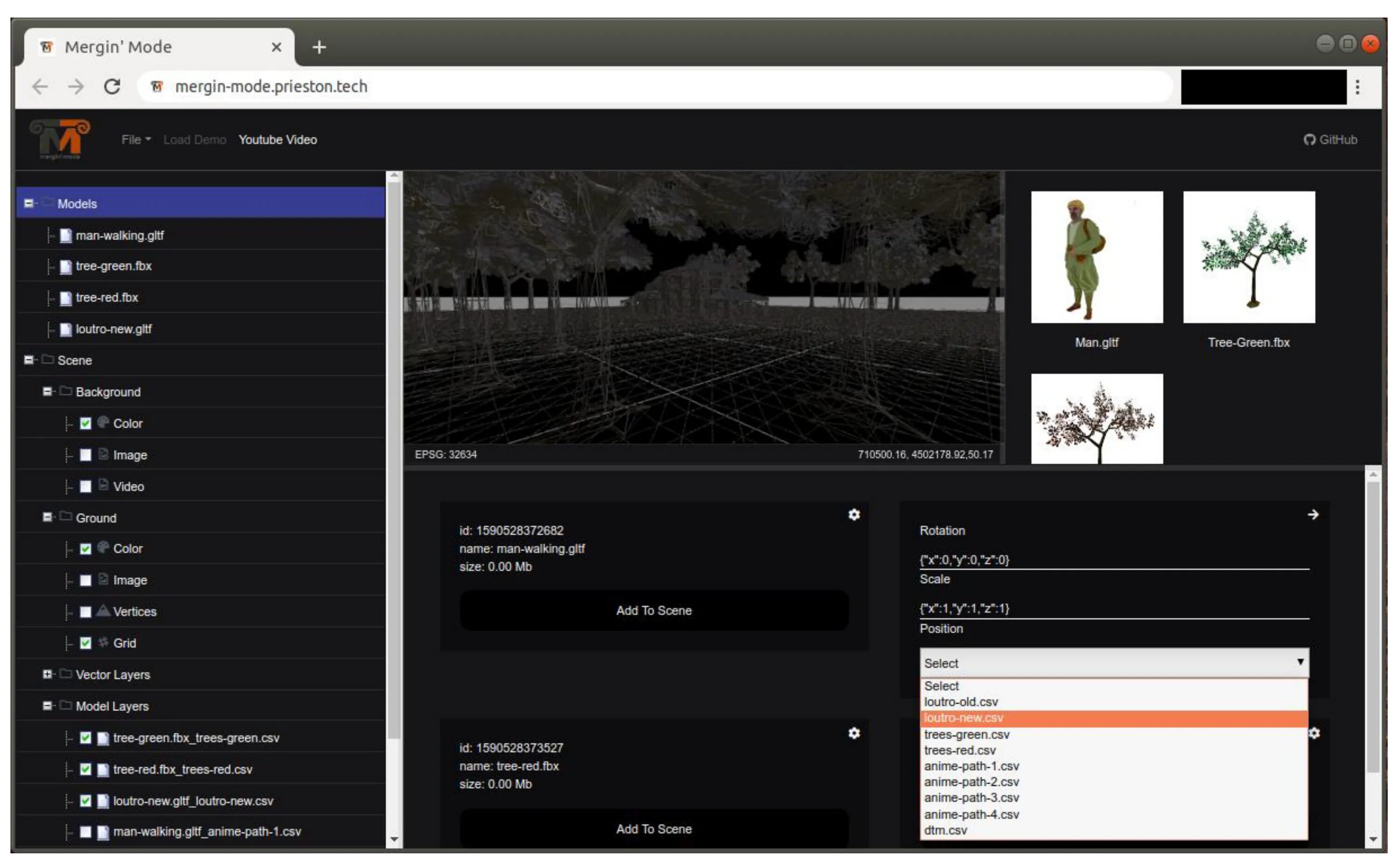Expand the Vector Layers folder

pos(47,674)
